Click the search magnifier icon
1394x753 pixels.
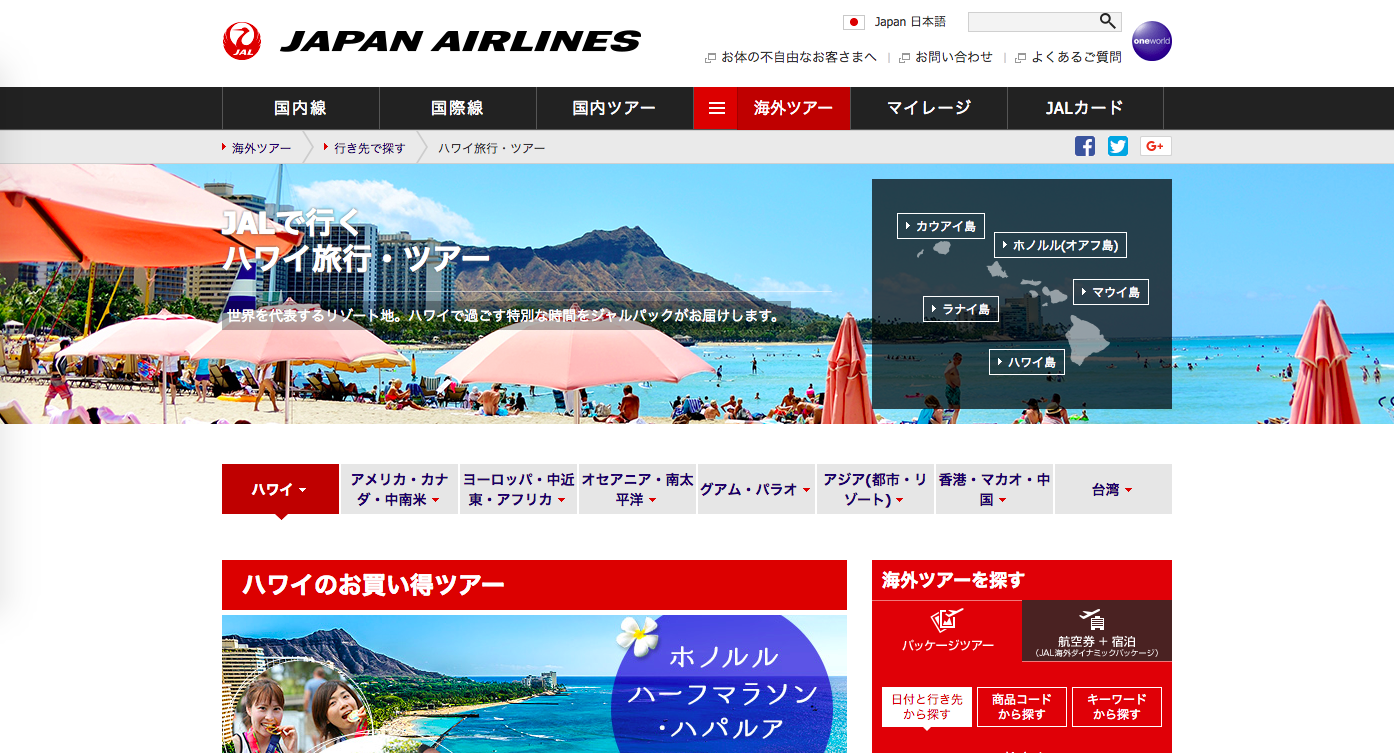coord(1108,21)
